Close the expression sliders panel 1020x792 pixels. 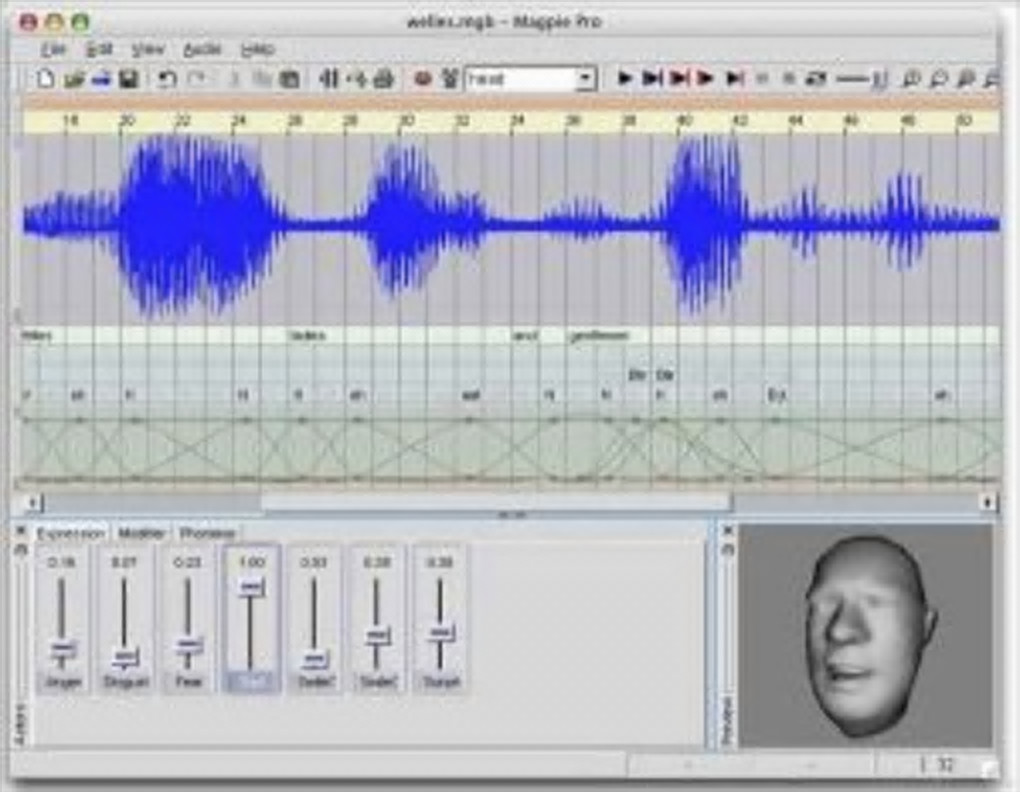tap(20, 531)
